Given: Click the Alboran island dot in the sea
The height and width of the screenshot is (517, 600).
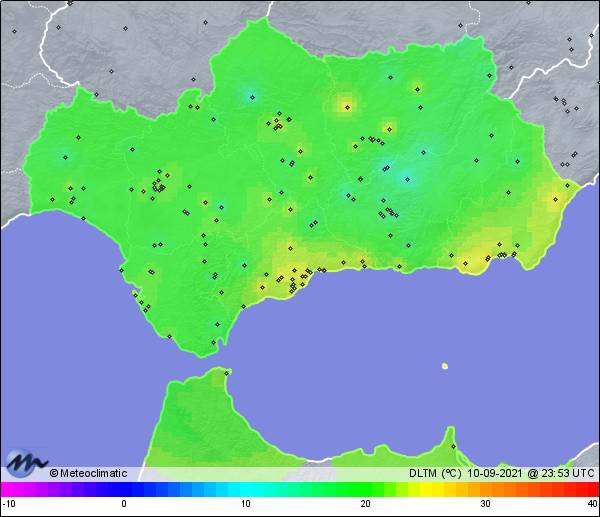Looking at the screenshot, I should pos(446,366).
